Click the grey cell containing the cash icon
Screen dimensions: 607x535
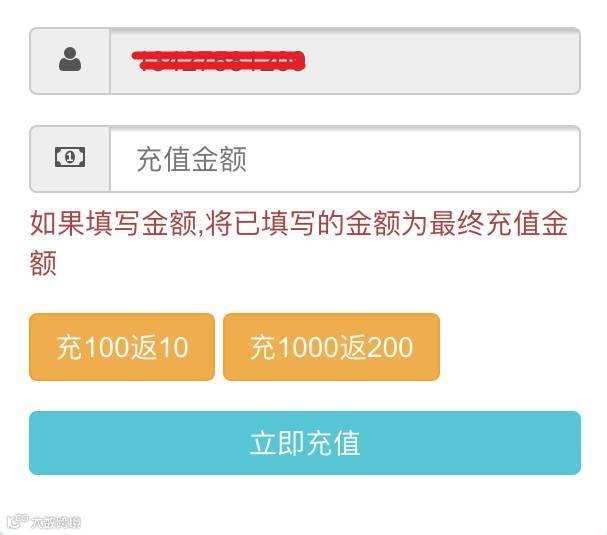[x=70, y=159]
